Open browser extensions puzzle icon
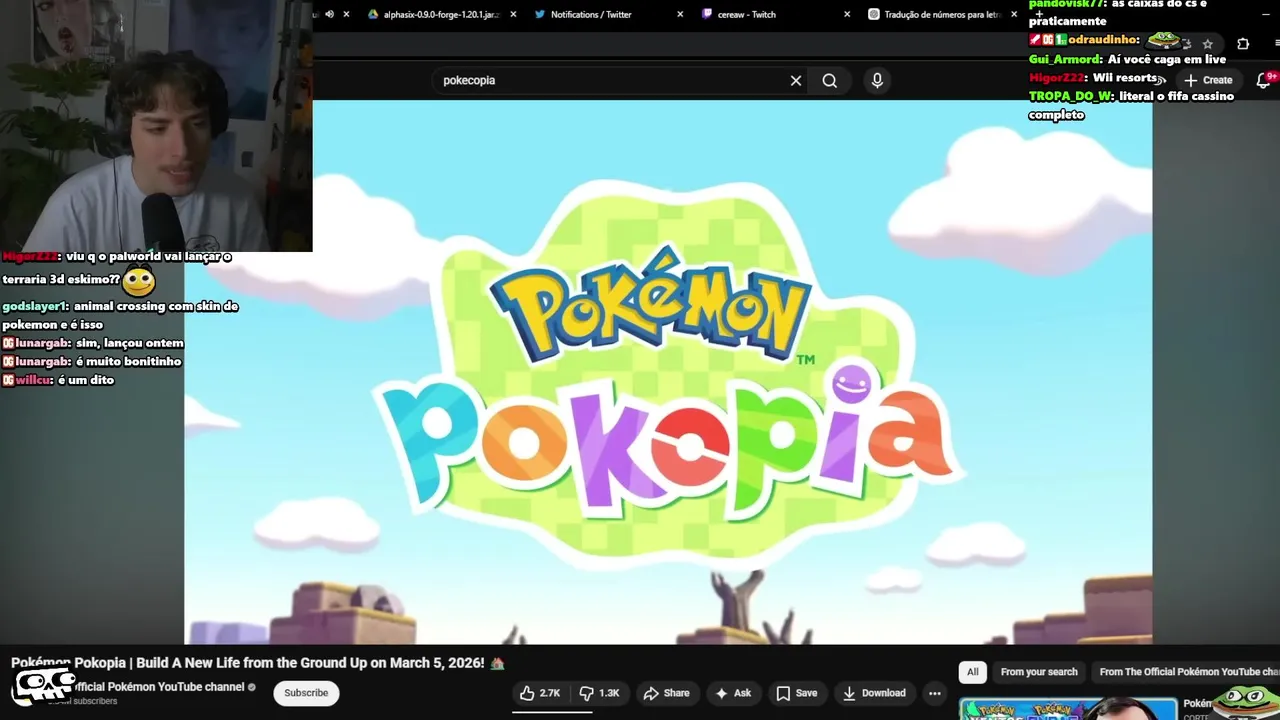 tap(1243, 44)
